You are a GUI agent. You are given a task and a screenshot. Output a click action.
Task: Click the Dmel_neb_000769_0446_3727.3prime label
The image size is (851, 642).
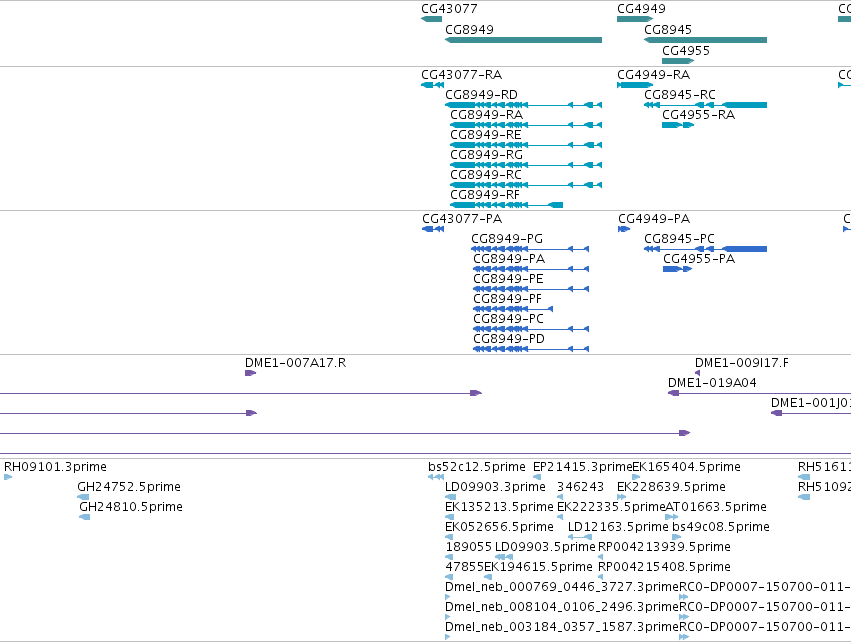click(x=562, y=587)
